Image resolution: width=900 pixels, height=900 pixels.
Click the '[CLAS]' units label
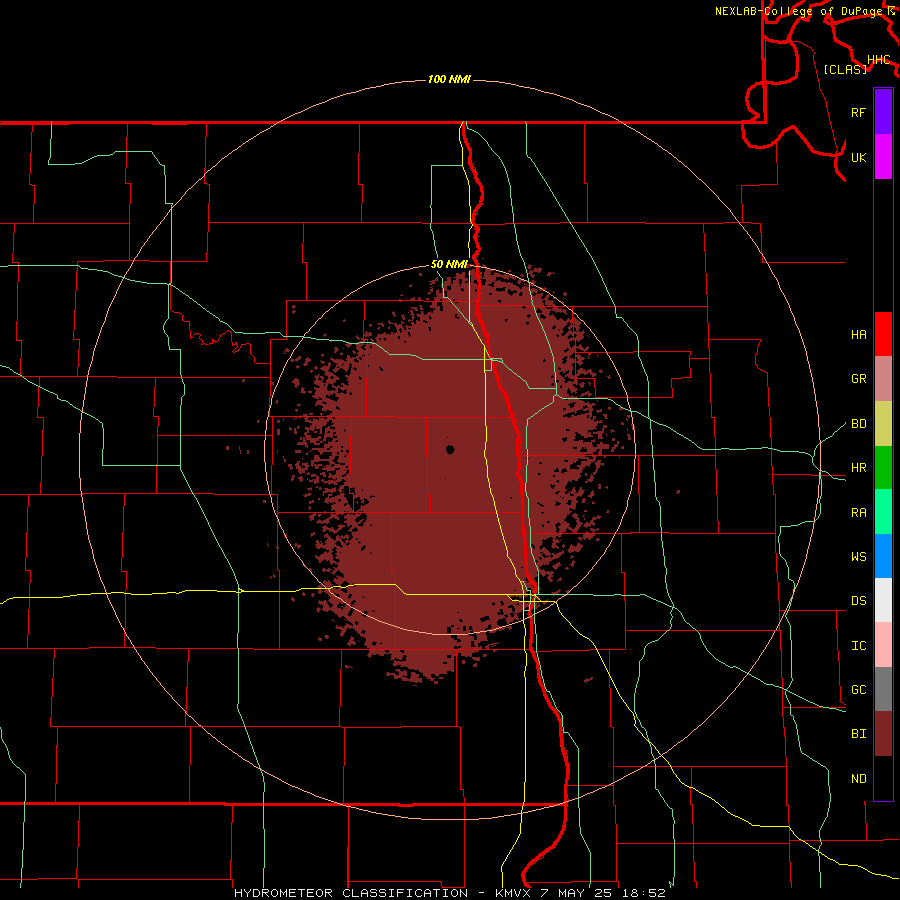coord(845,69)
